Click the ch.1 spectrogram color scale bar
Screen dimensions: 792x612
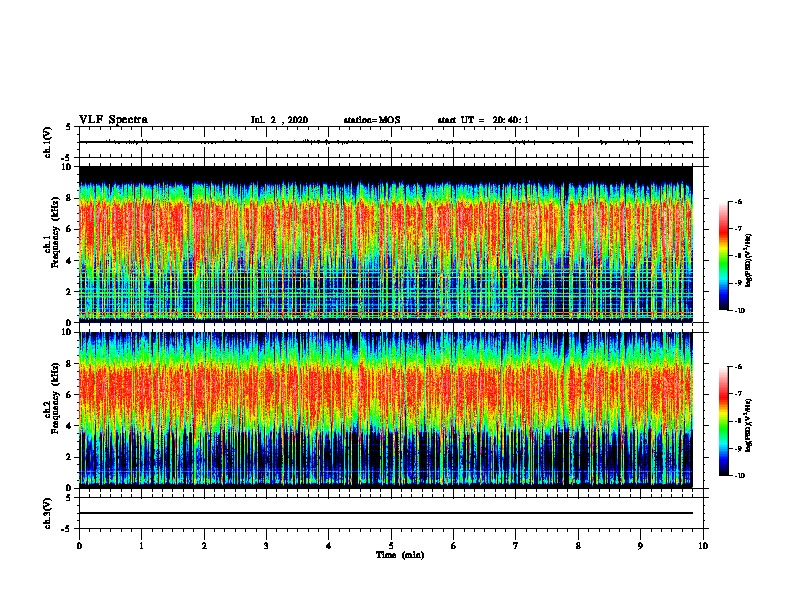tap(724, 256)
